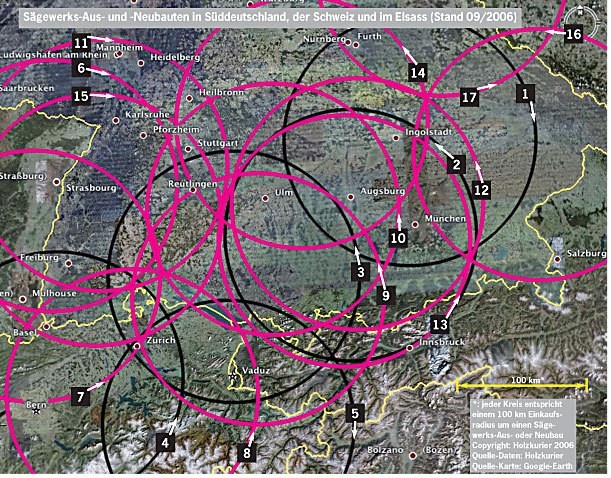Click the yellow 100 km scale bar
The height and width of the screenshot is (478, 611).
click(521, 385)
